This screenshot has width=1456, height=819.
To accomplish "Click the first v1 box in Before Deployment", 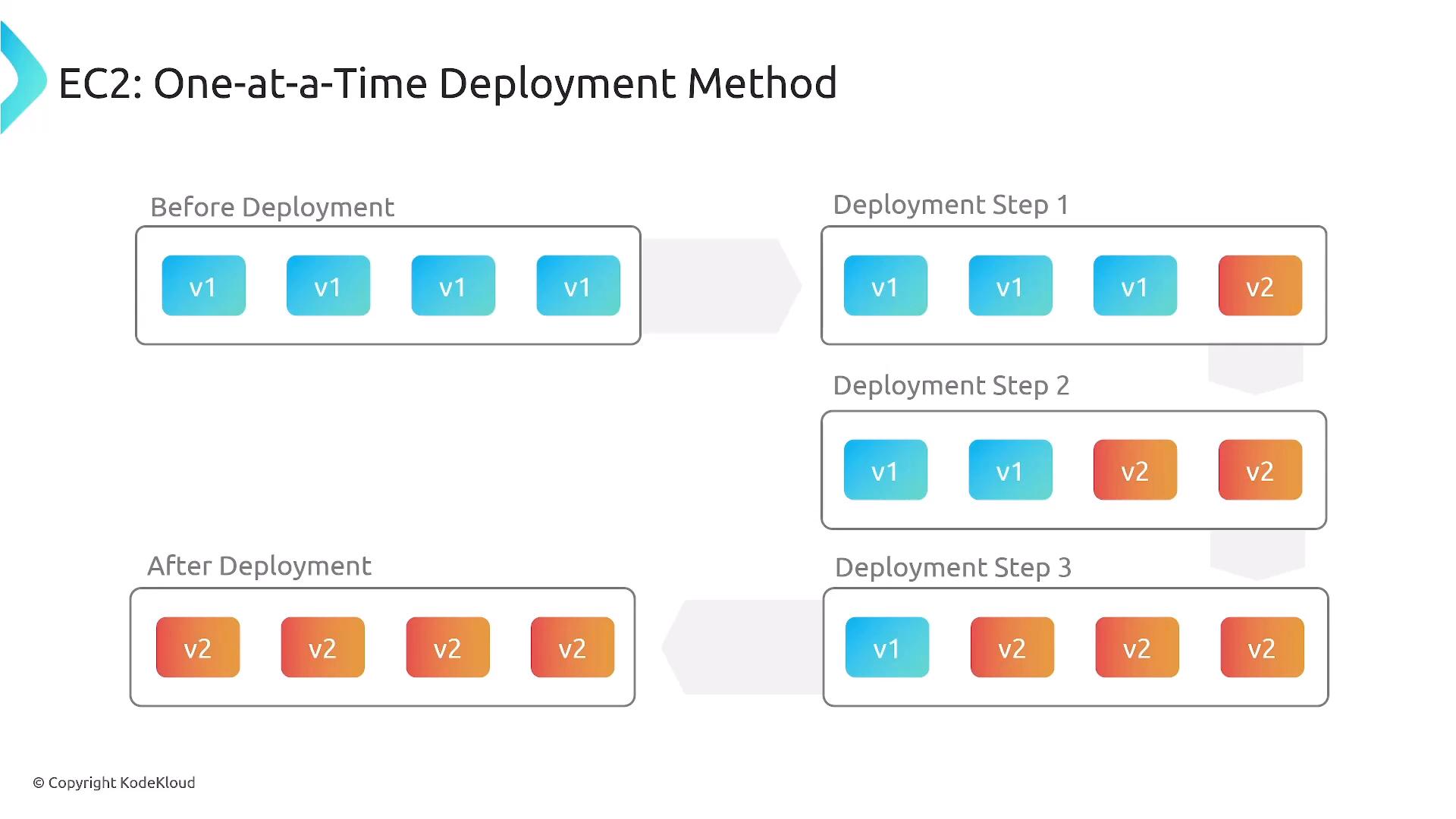I will point(204,286).
